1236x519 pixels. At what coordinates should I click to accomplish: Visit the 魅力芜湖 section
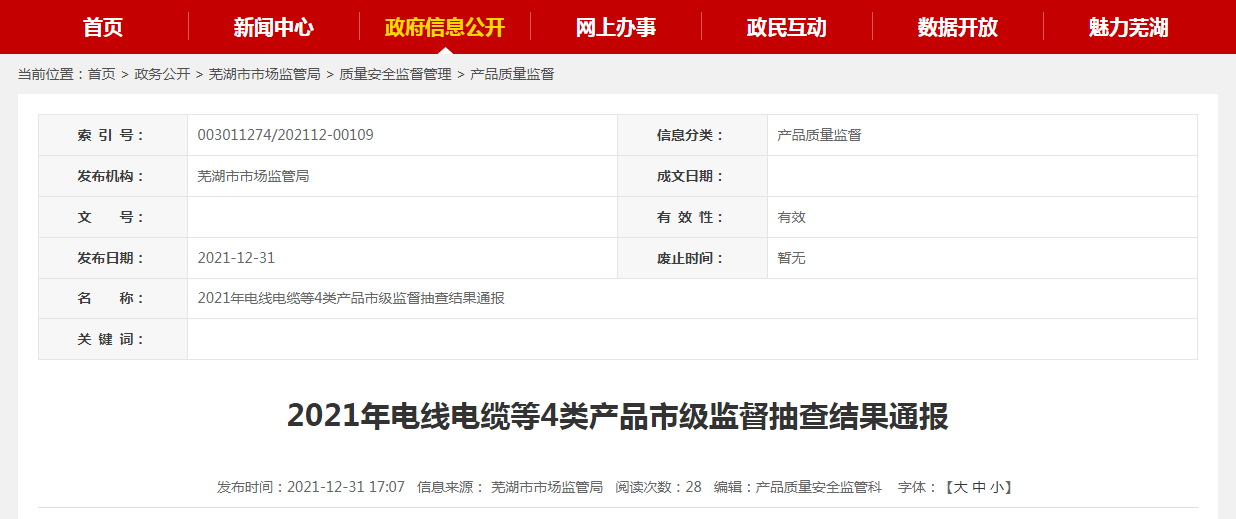tap(1129, 27)
